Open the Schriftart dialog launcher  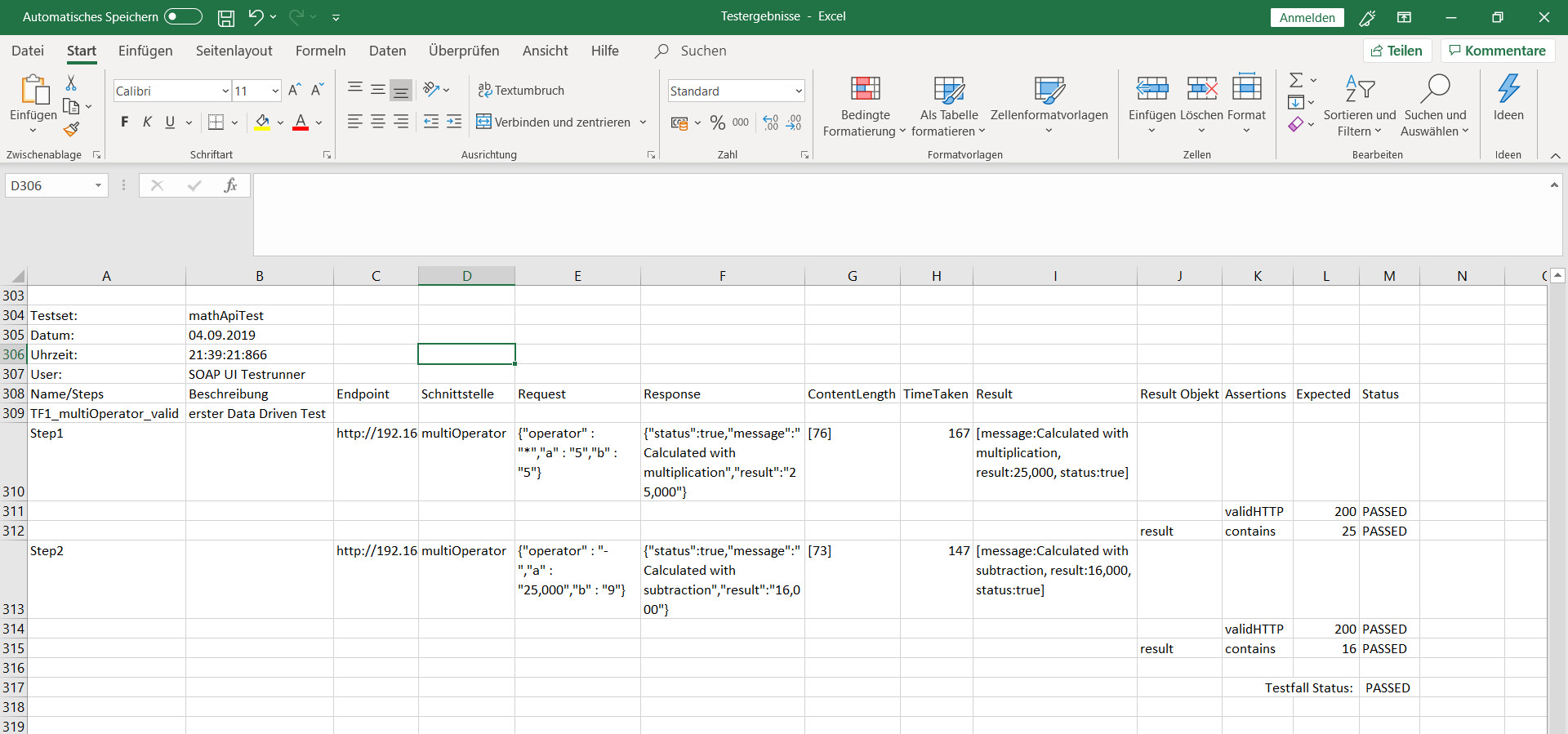(327, 155)
